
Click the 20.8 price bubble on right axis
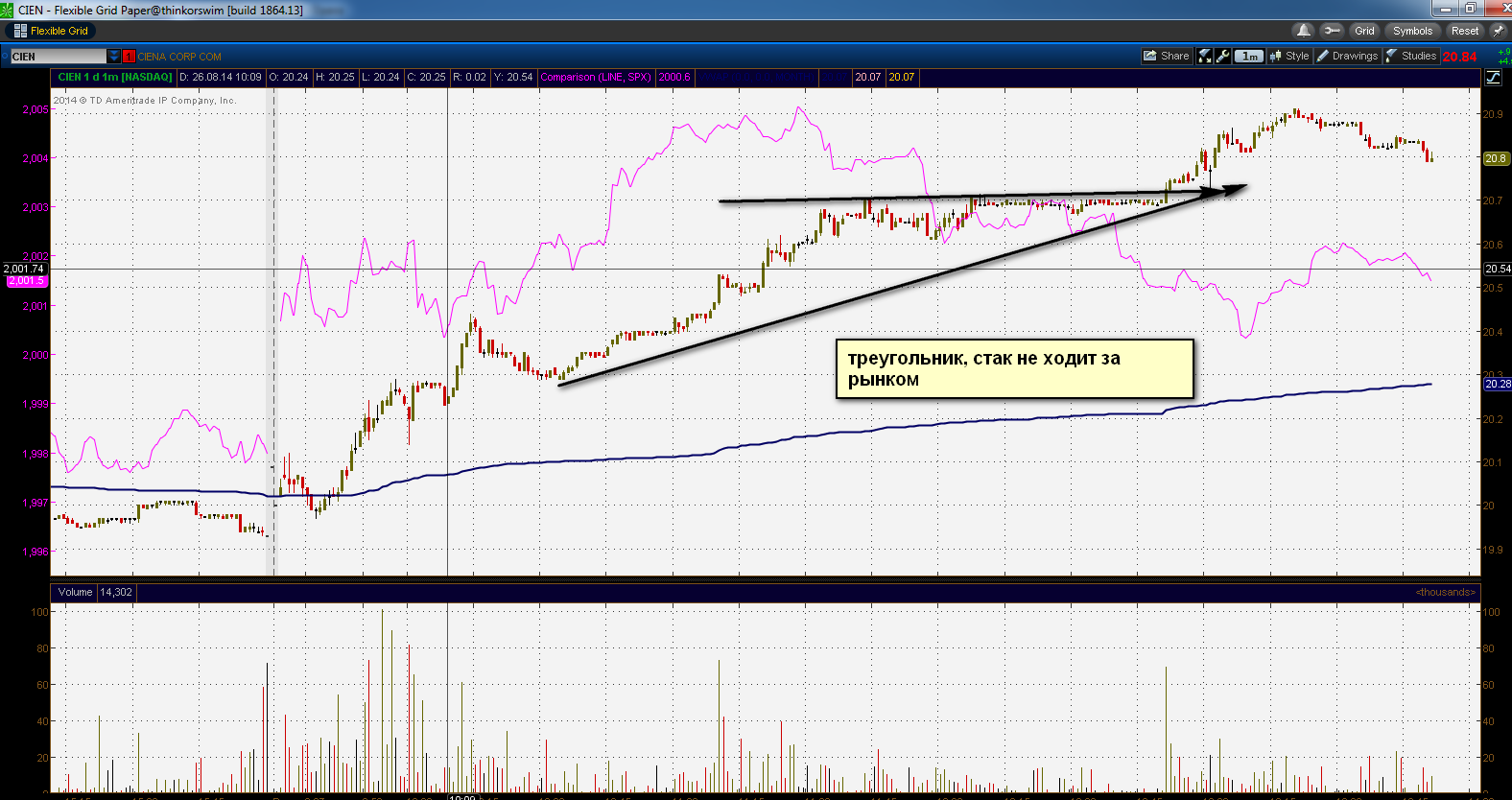(1496, 158)
